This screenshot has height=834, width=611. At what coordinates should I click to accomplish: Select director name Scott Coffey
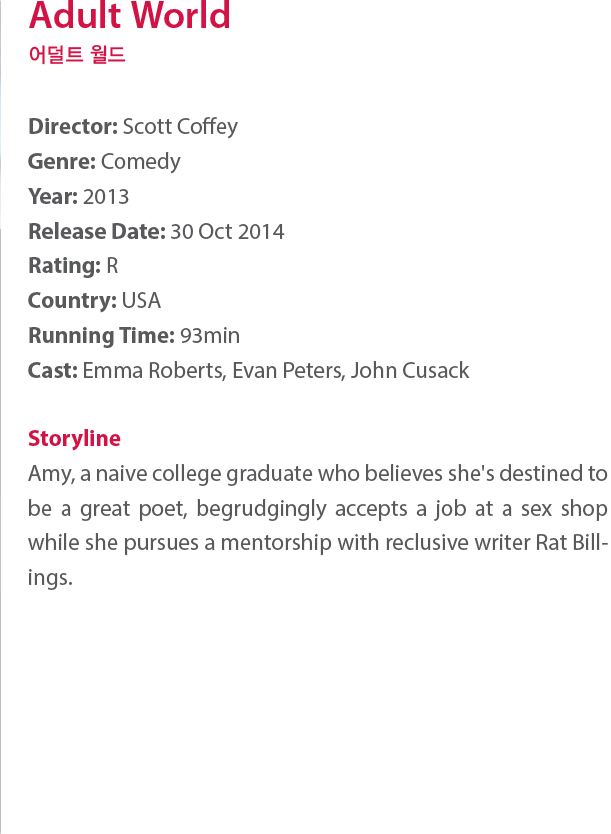point(180,127)
